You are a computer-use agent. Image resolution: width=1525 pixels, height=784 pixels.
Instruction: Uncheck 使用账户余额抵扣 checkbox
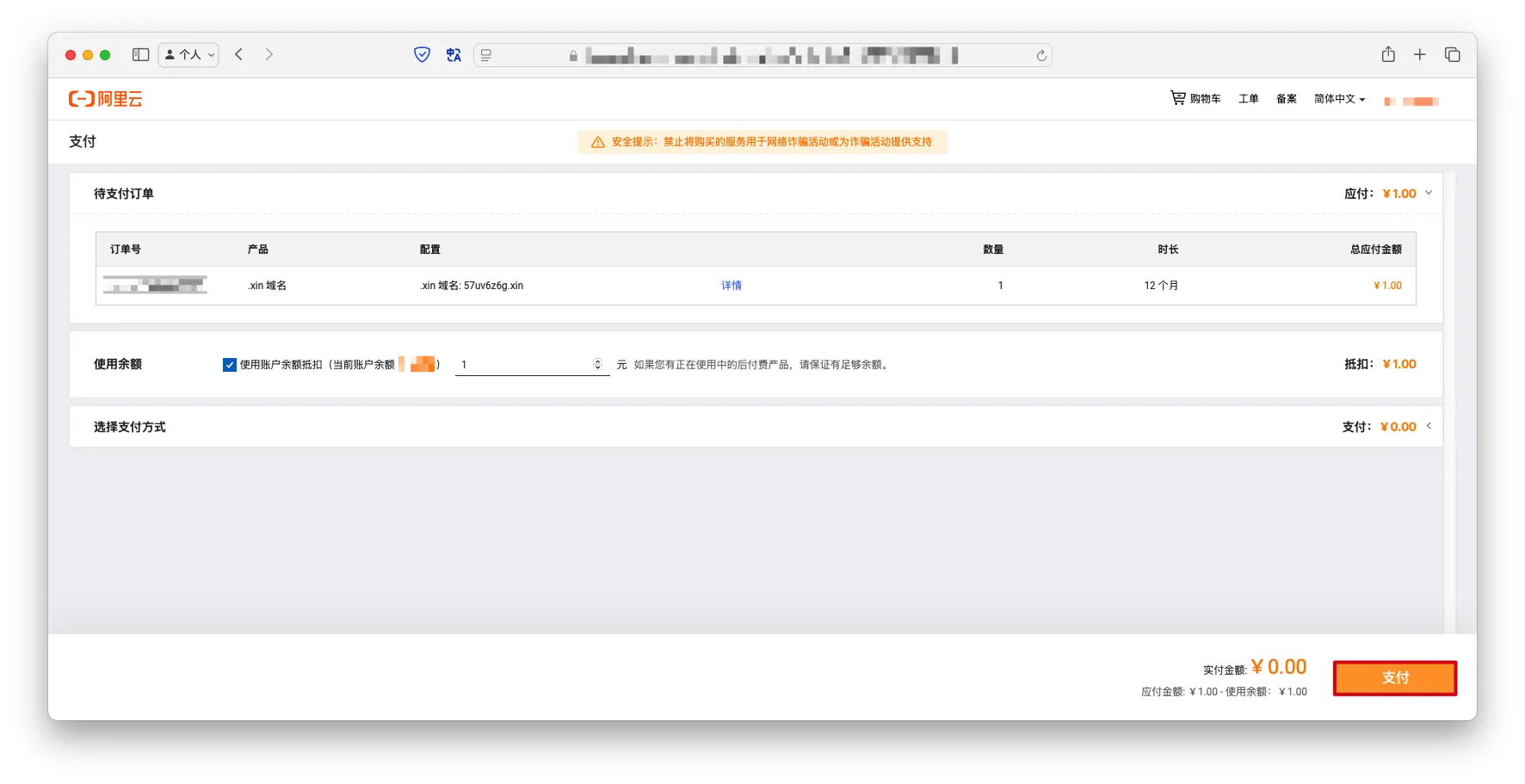tap(230, 365)
